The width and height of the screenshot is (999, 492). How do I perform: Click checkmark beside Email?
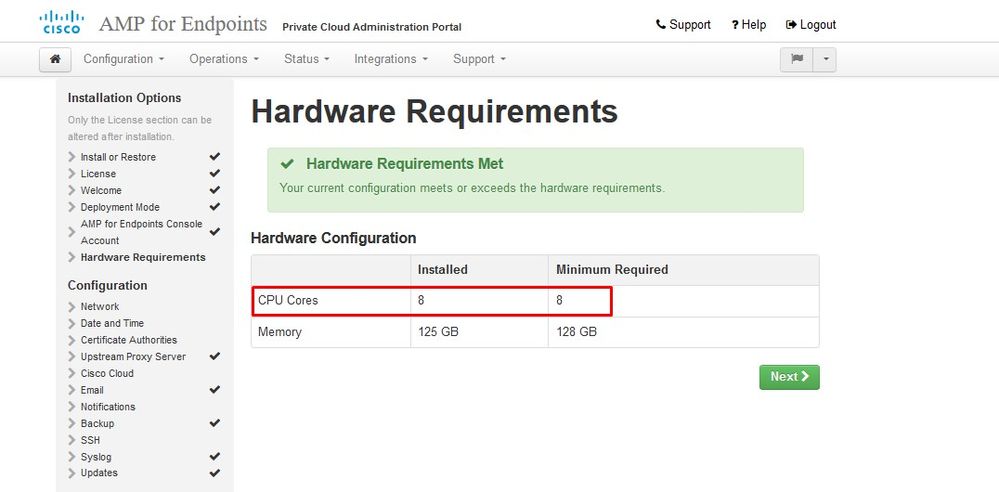(215, 389)
